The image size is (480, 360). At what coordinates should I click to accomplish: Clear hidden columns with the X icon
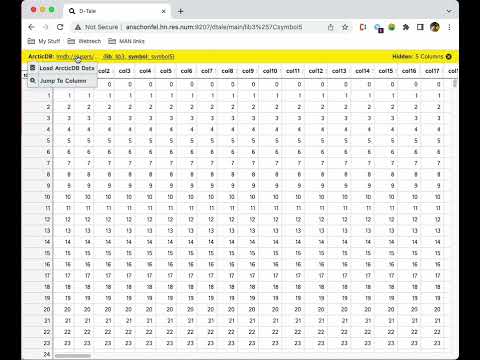coord(449,57)
